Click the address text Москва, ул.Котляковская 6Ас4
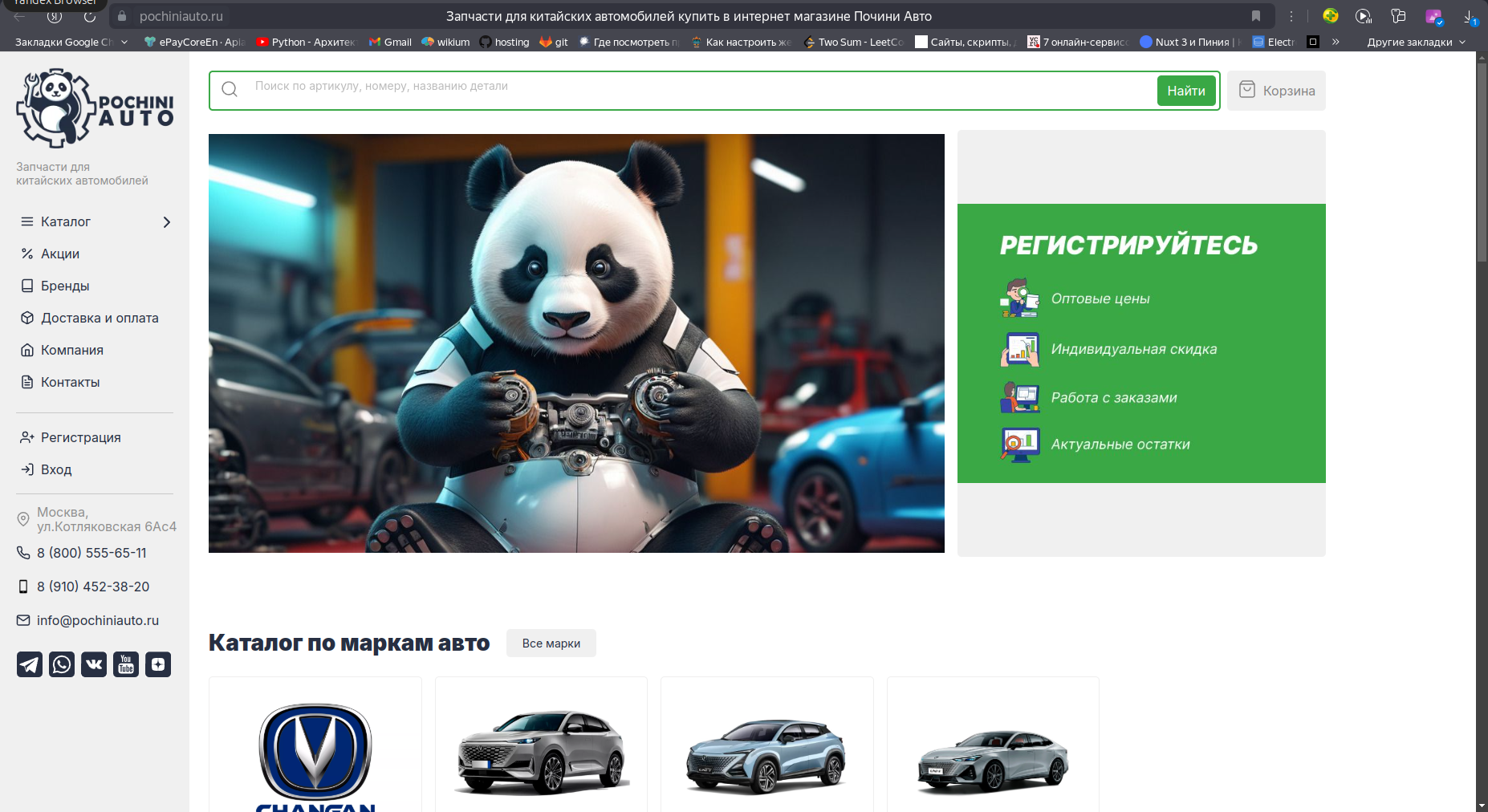Image resolution: width=1488 pixels, height=812 pixels. pos(107,519)
